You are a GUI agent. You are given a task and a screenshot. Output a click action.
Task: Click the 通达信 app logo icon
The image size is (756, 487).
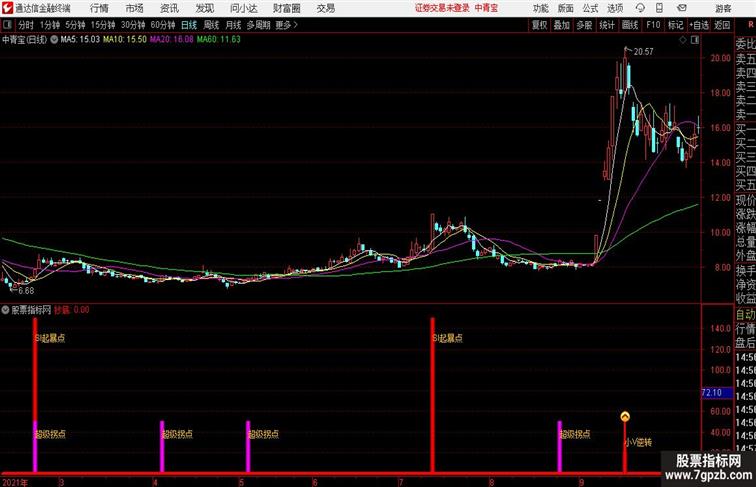(x=7, y=8)
